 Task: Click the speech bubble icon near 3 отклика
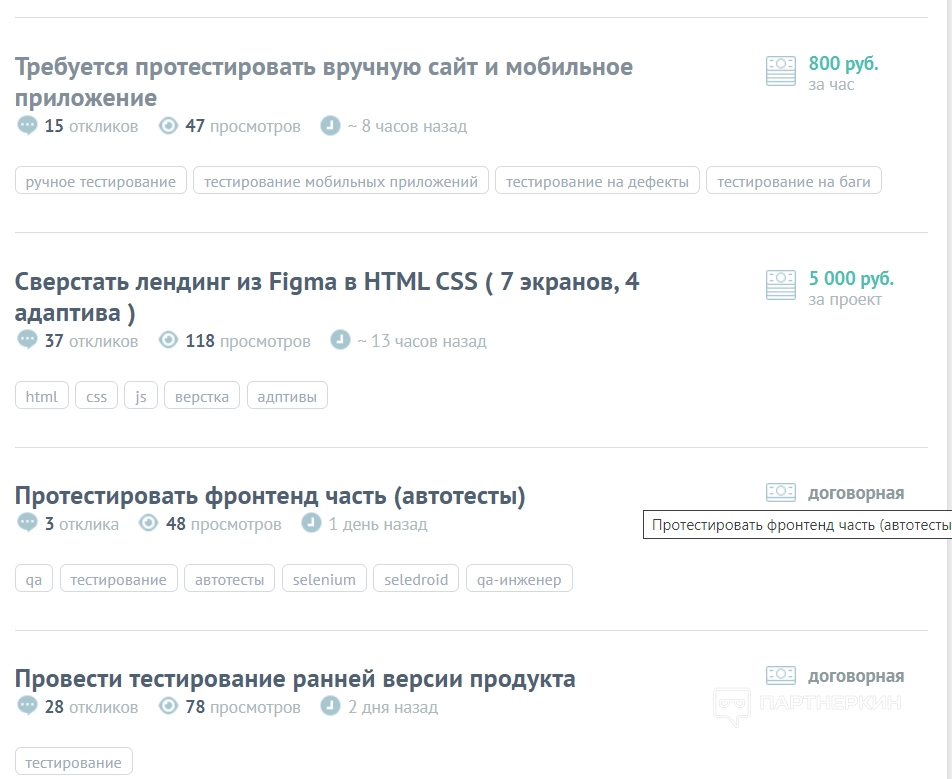pos(27,523)
